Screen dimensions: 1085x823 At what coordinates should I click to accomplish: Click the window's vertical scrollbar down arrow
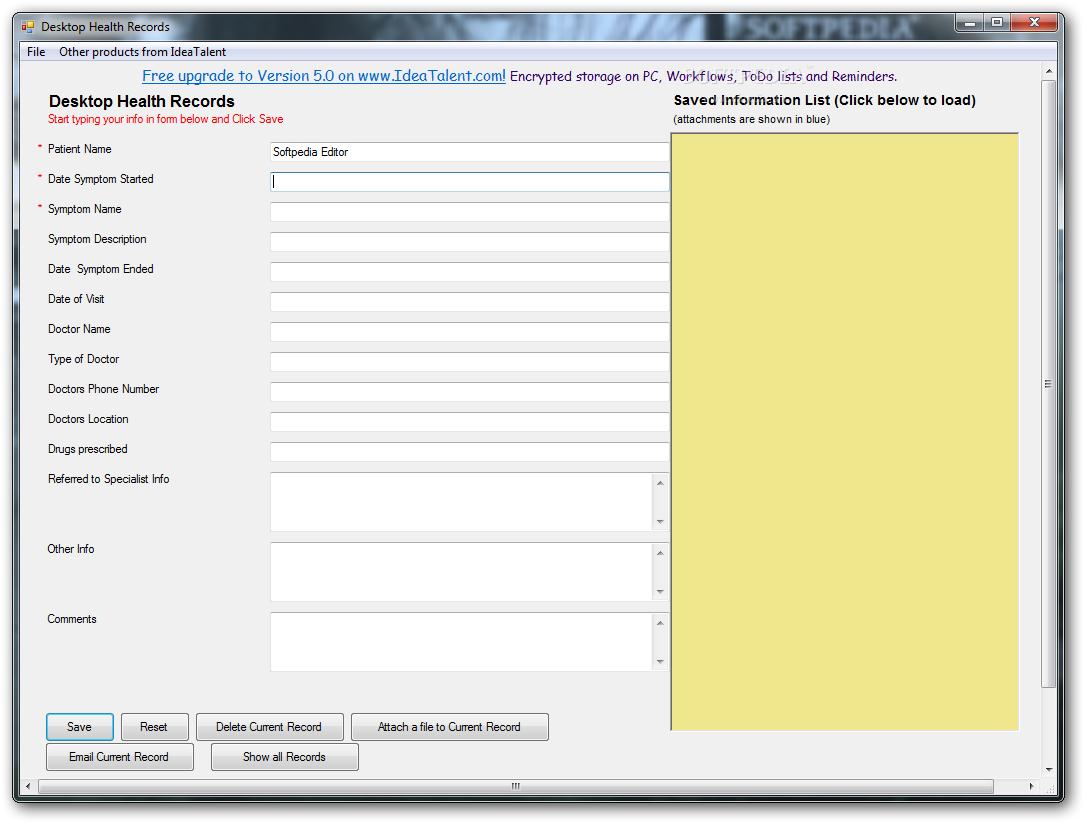[x=1049, y=770]
